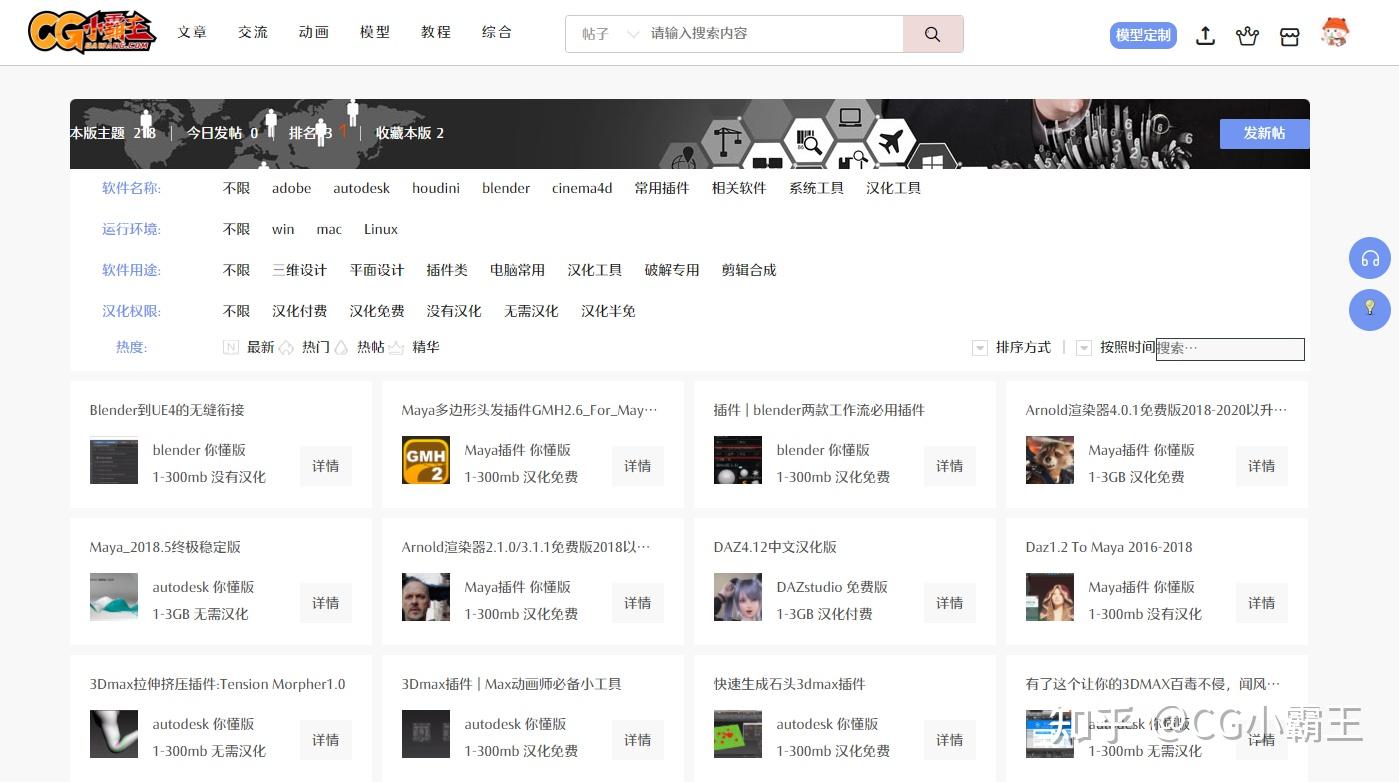Filter software name by cinema4d

(x=582, y=188)
